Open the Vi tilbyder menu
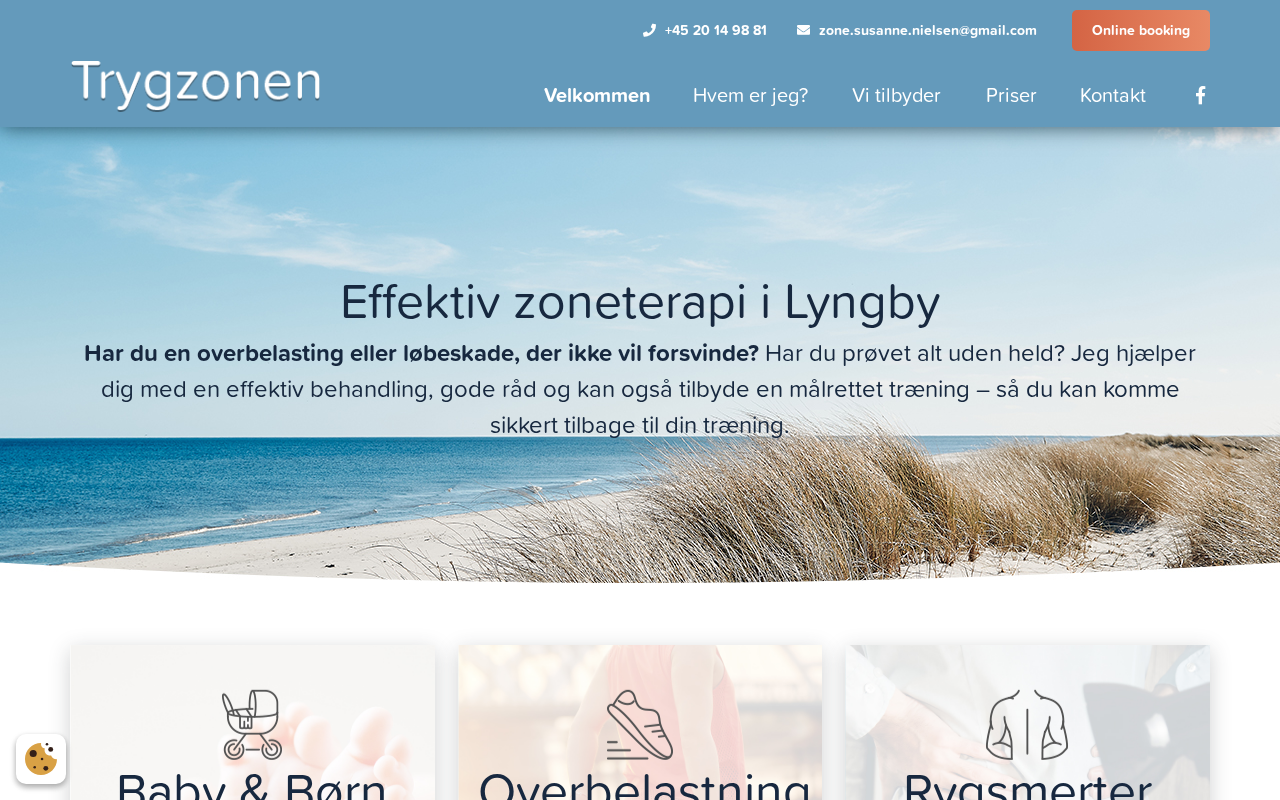Screen dimensions: 1280x800 [x=896, y=95]
